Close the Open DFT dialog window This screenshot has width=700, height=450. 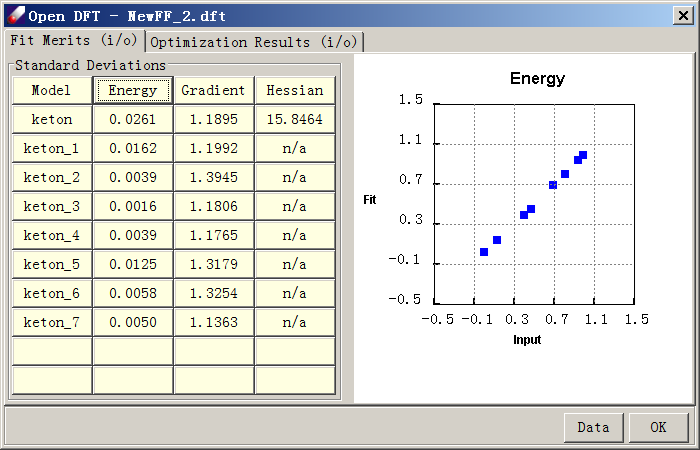pos(683,16)
